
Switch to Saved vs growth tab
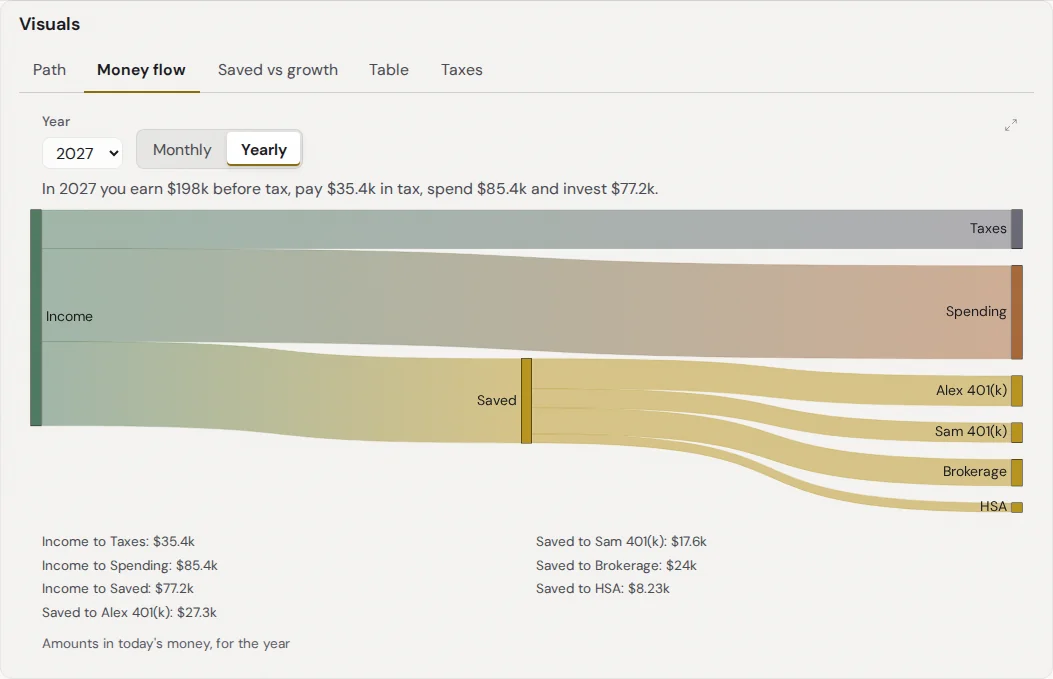[277, 70]
